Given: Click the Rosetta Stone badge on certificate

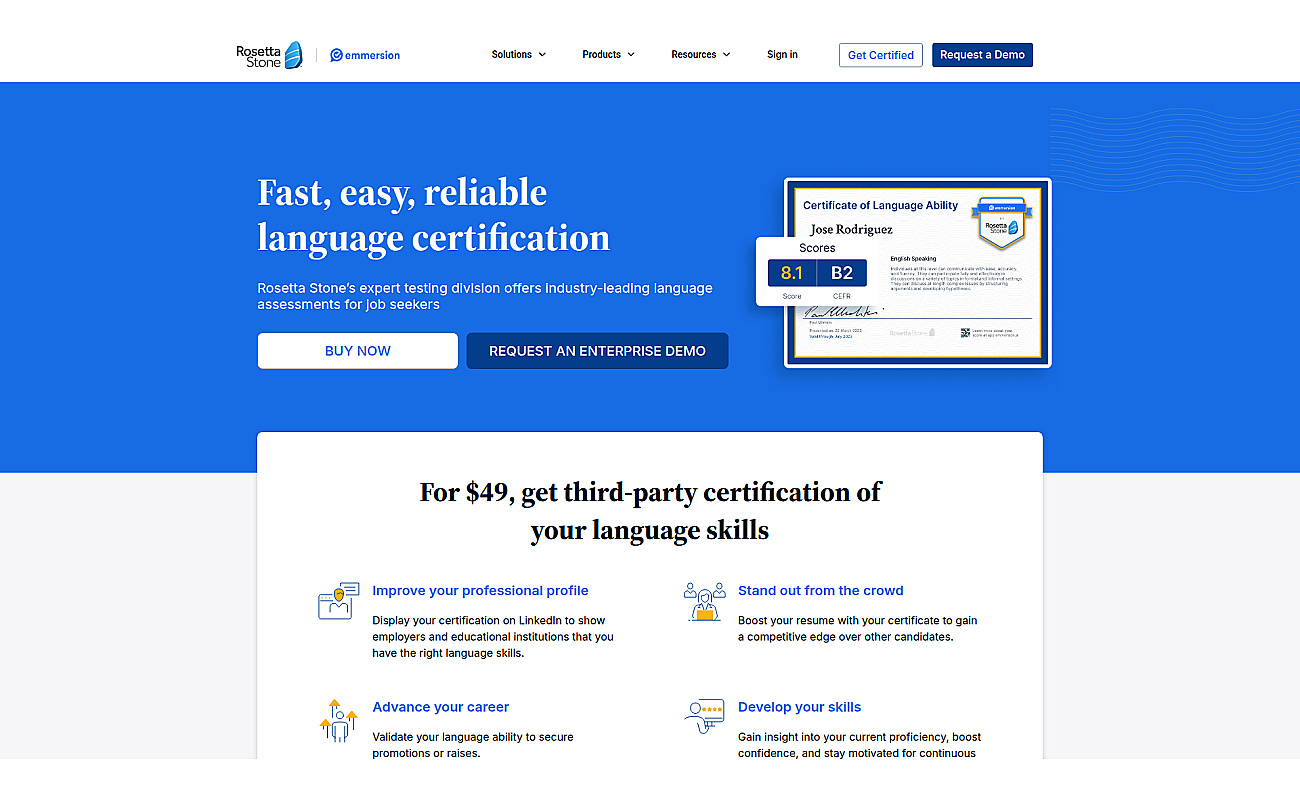Looking at the screenshot, I should (x=1000, y=222).
